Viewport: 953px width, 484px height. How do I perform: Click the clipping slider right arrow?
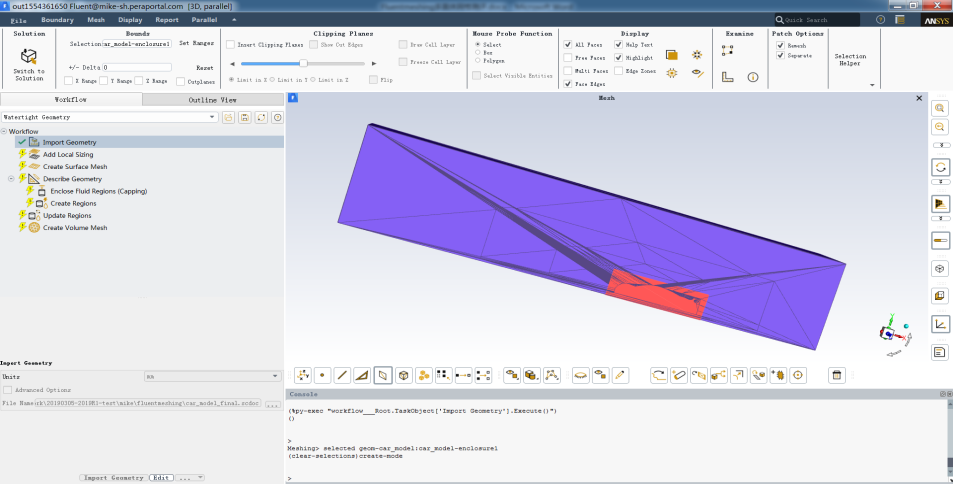click(374, 64)
